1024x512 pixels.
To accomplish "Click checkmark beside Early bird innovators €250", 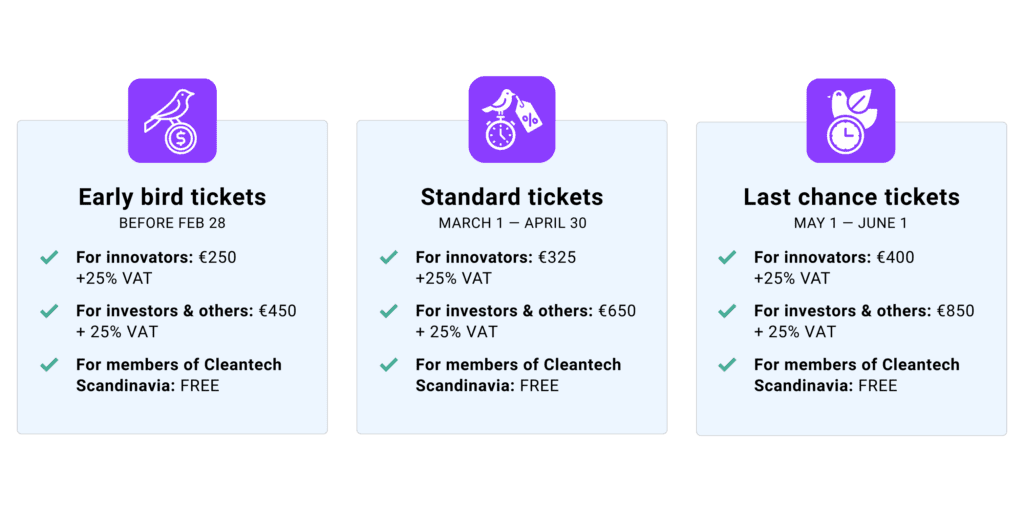I will click(x=49, y=258).
